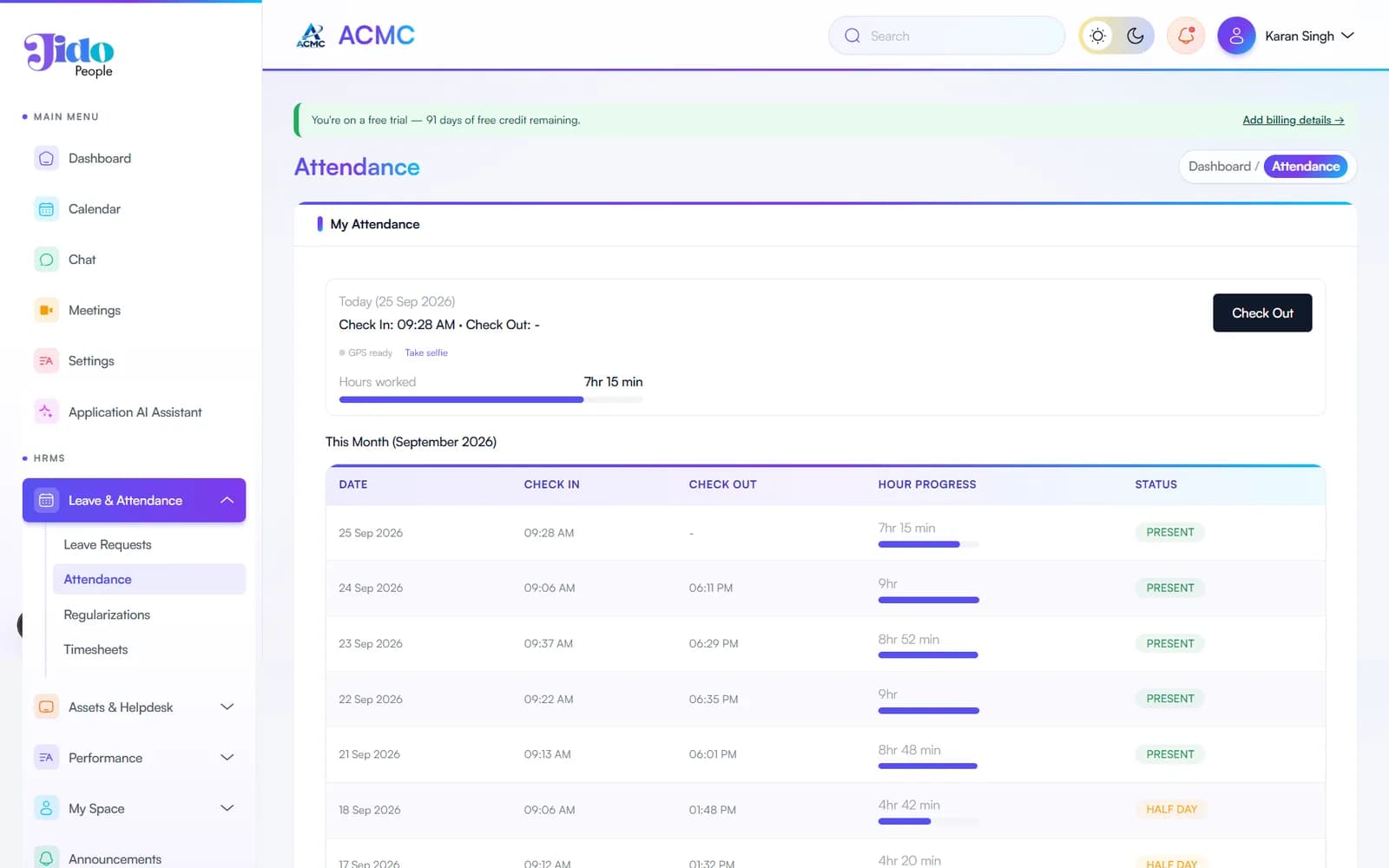Screen dimensions: 1389x868
Task: Click the search magnifier icon
Action: [x=852, y=36]
